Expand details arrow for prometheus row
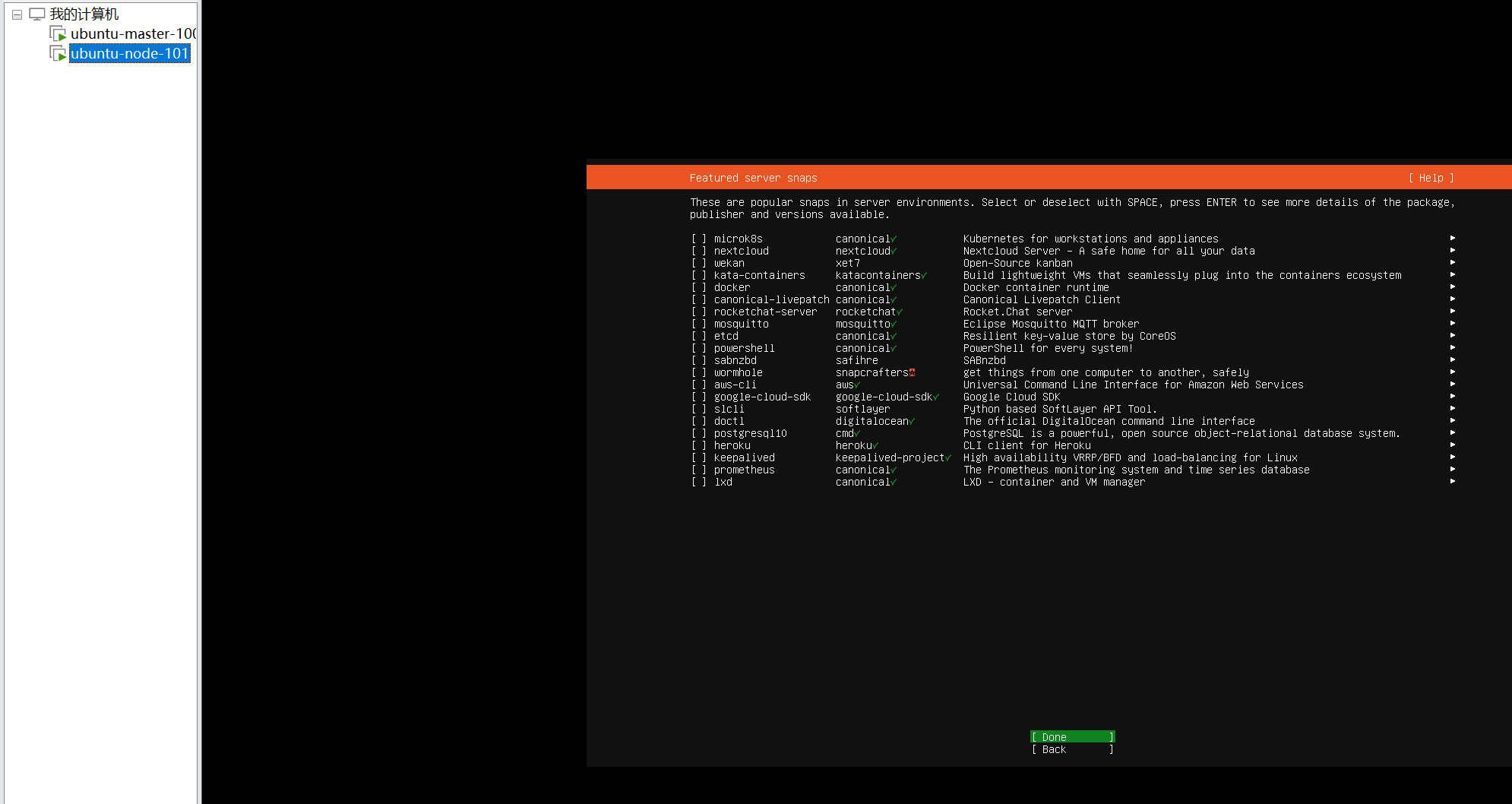 click(x=1453, y=469)
